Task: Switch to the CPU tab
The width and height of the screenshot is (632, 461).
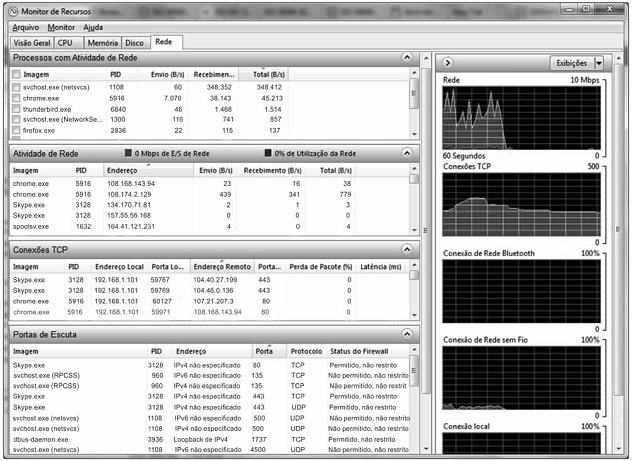Action: tap(65, 43)
